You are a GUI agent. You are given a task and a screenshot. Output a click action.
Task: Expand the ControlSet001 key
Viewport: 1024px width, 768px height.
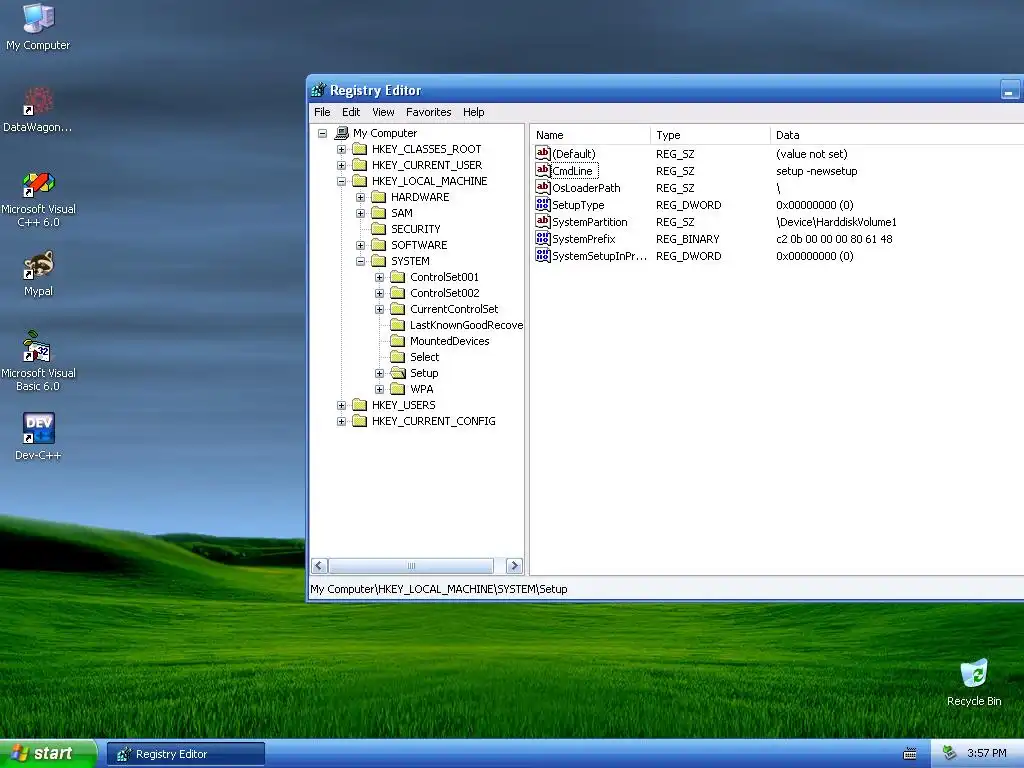379,278
